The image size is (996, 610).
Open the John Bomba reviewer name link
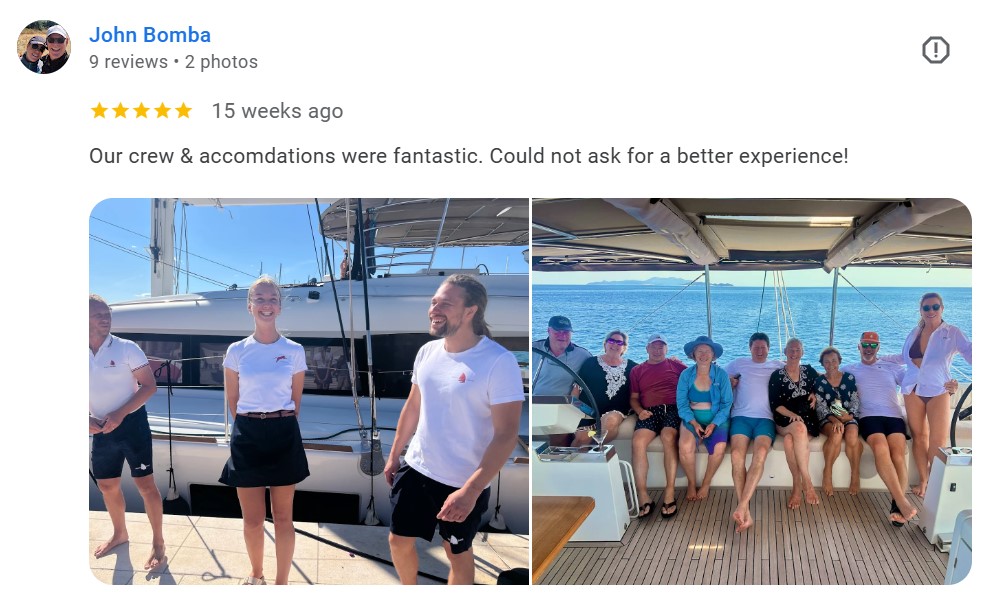pyautogui.click(x=150, y=35)
